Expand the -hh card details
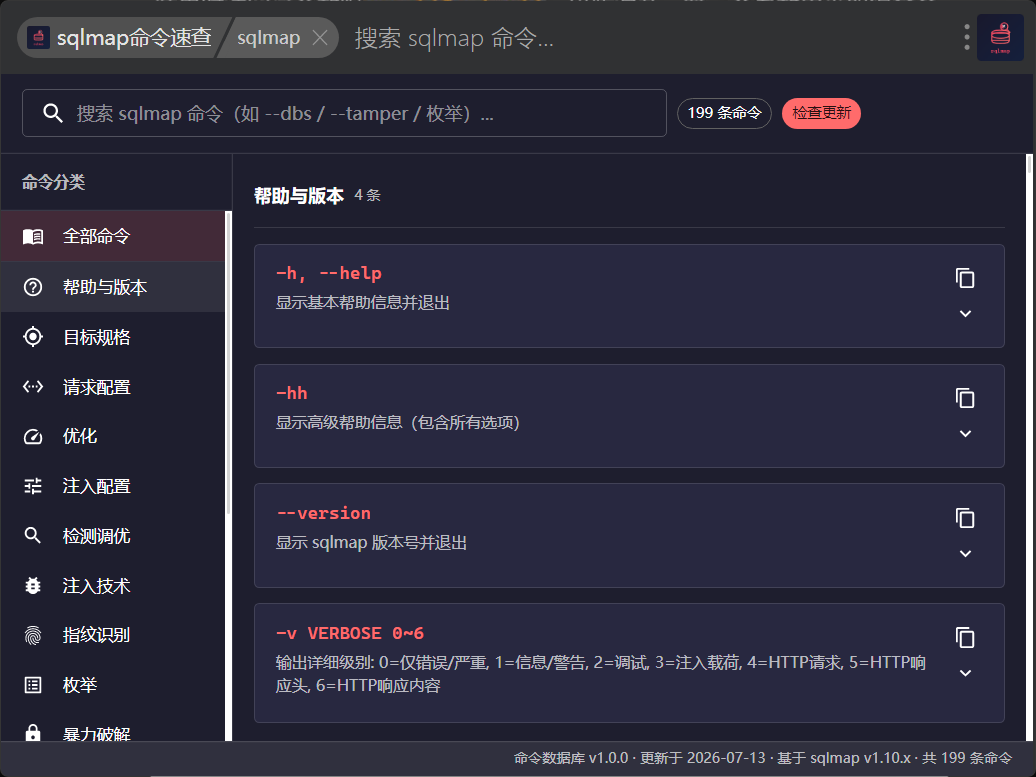 (x=965, y=433)
